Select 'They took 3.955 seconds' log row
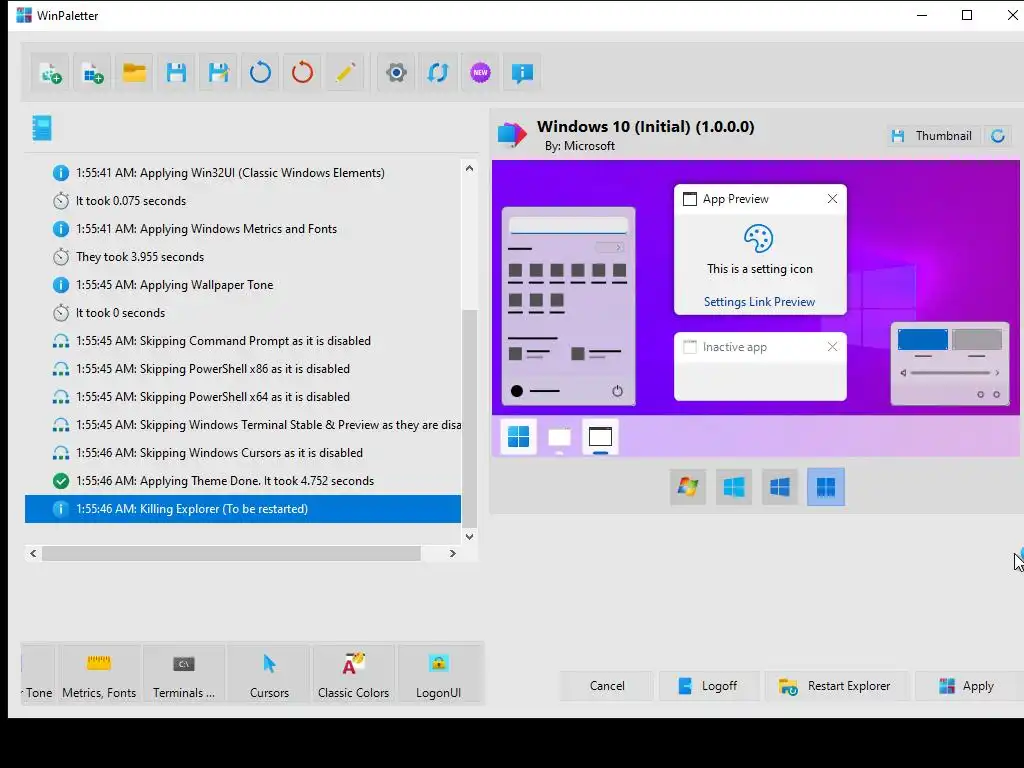1024x768 pixels. pos(243,257)
